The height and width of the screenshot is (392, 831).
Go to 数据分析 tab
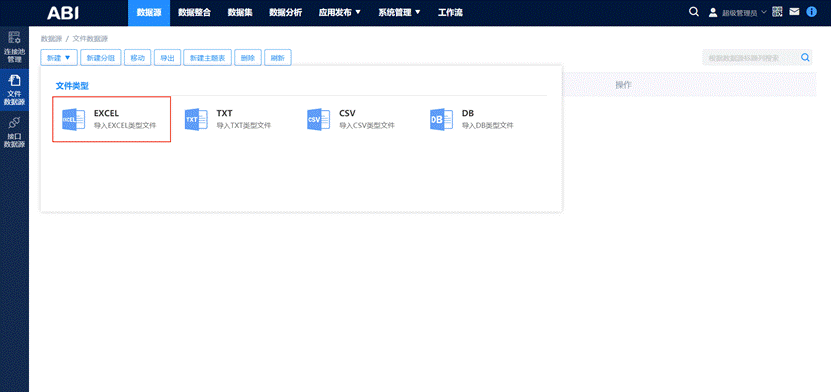[x=286, y=13]
